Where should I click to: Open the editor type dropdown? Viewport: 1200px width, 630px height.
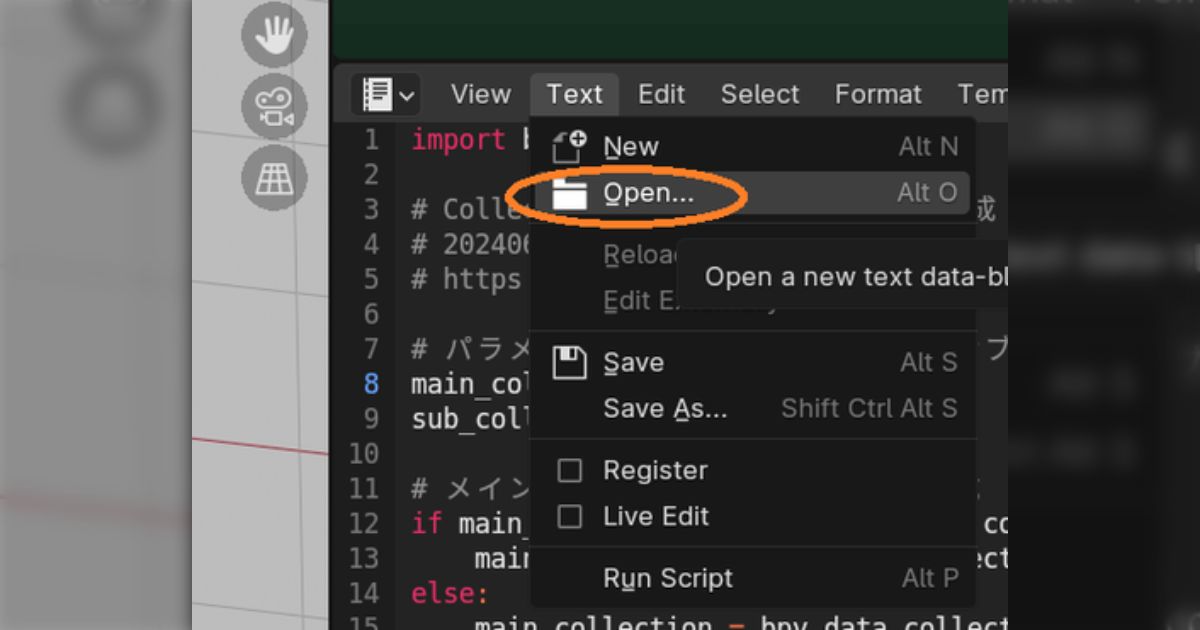pyautogui.click(x=386, y=95)
